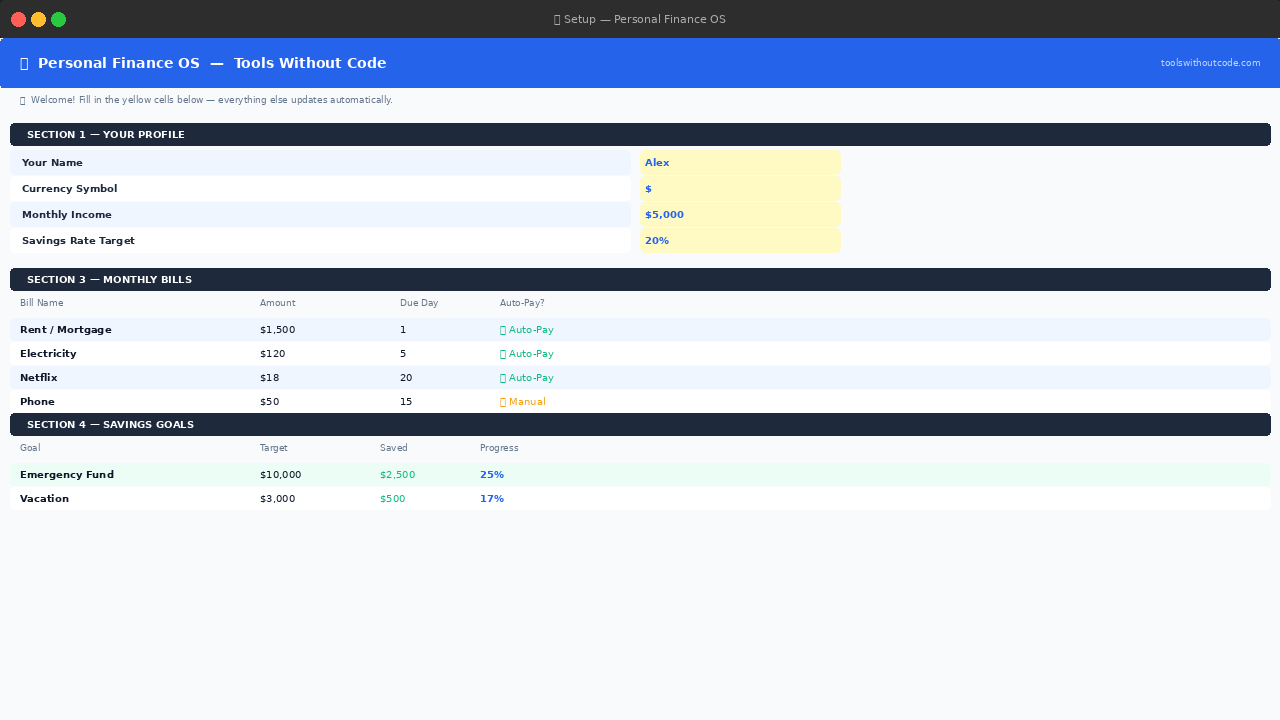Select the 25% progress value
The image size is (1280, 720).
point(492,475)
